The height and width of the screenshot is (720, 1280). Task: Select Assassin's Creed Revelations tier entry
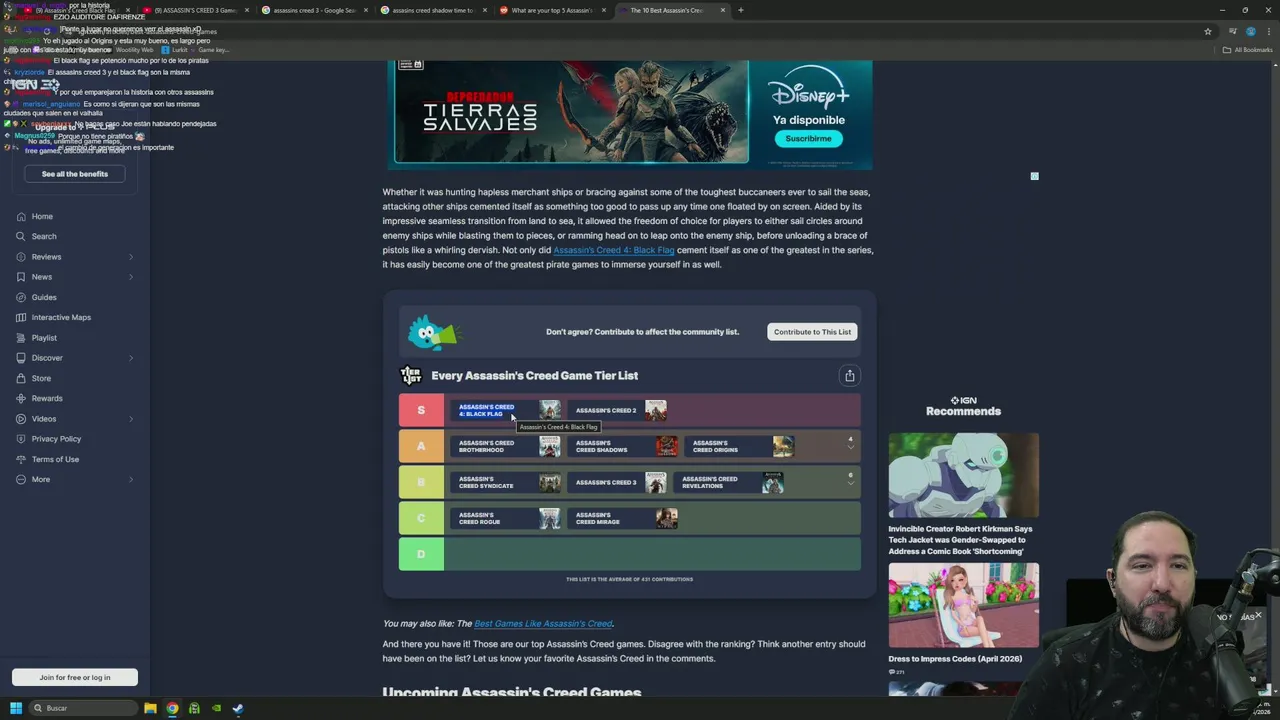731,482
